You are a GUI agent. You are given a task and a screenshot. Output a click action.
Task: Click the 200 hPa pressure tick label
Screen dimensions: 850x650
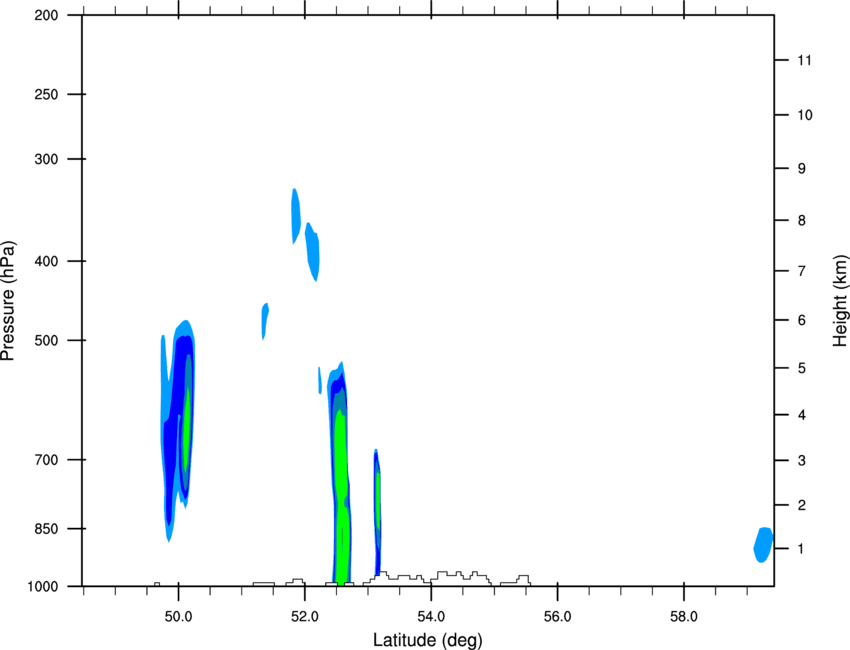[46, 15]
